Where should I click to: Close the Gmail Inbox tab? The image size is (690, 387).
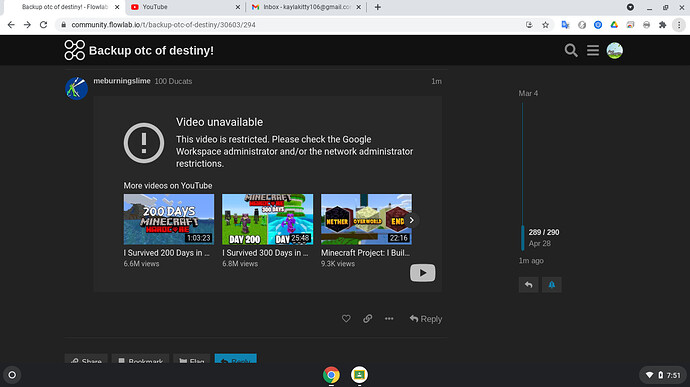point(359,7)
